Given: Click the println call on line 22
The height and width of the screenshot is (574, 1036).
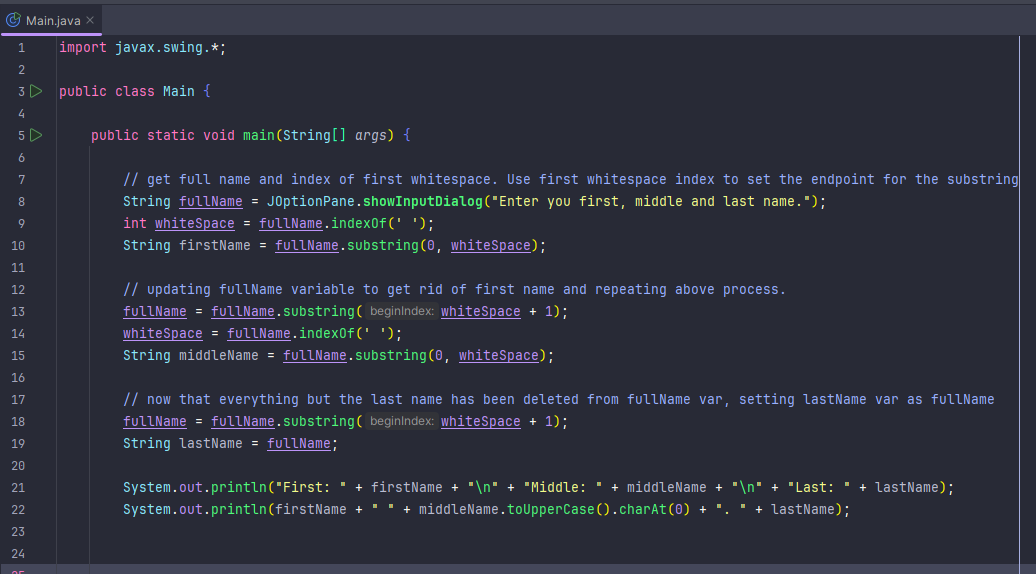Looking at the screenshot, I should point(239,510).
